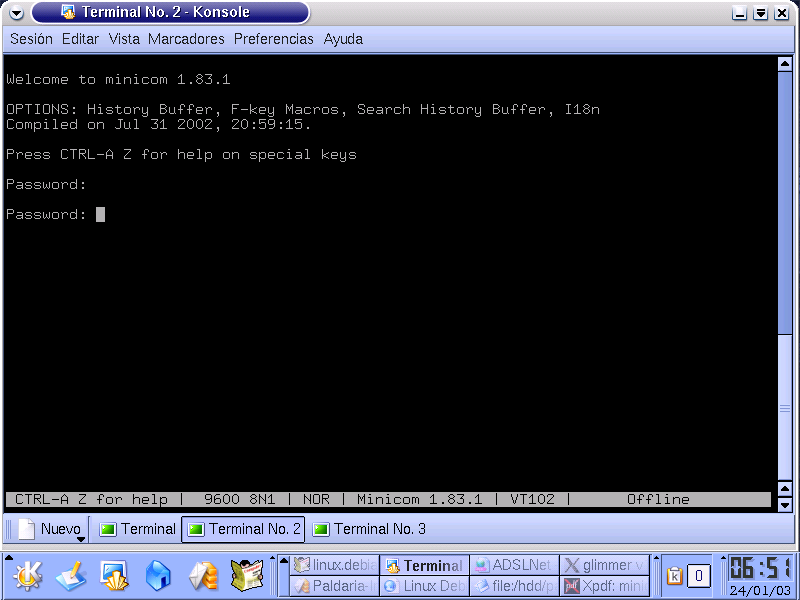The width and height of the screenshot is (800, 600).
Task: Switch to Paldaria taskbar window
Action: 335,586
